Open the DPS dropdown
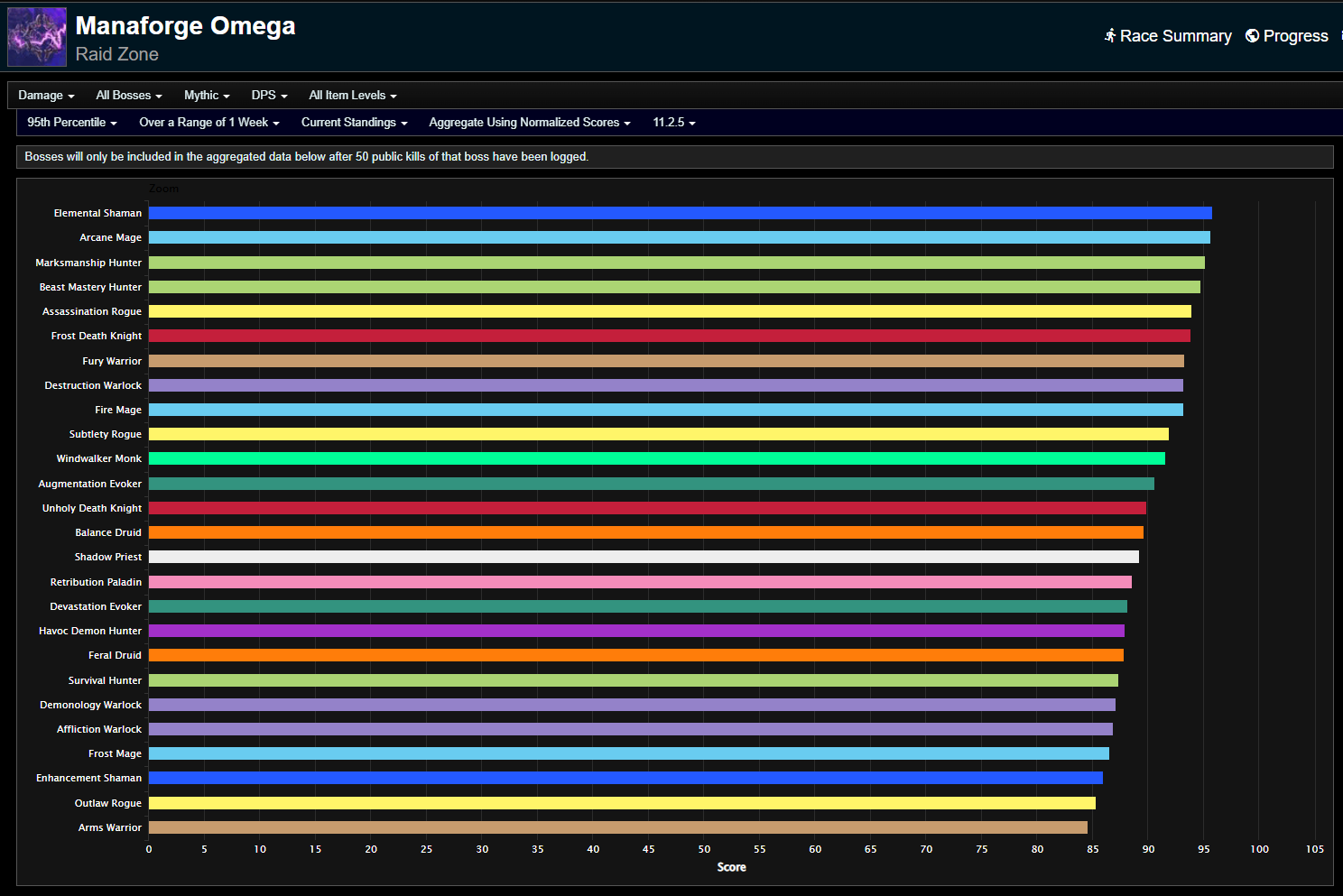1343x896 pixels. click(x=268, y=95)
